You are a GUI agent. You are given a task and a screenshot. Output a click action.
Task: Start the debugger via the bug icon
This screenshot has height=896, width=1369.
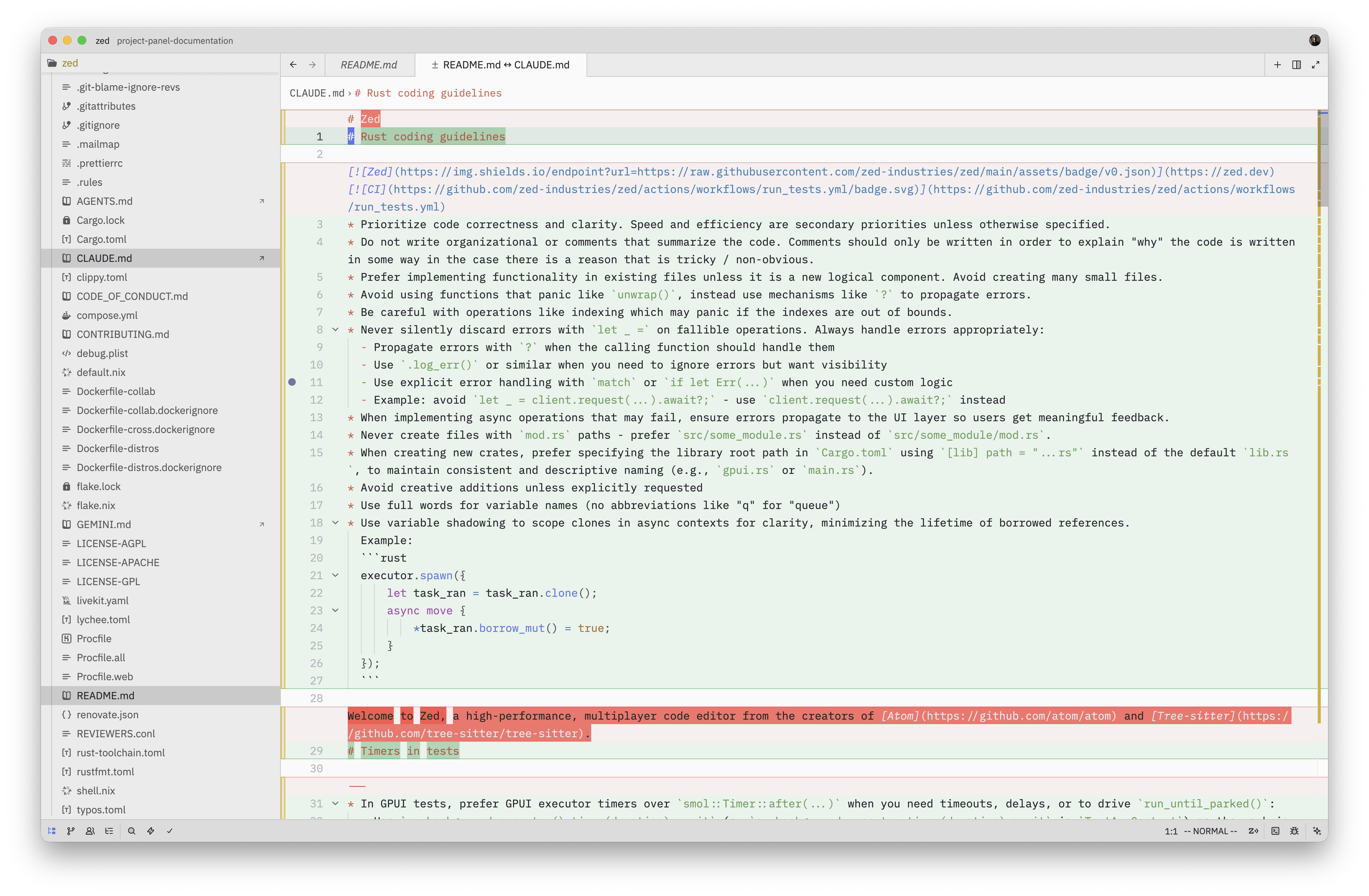[1295, 831]
